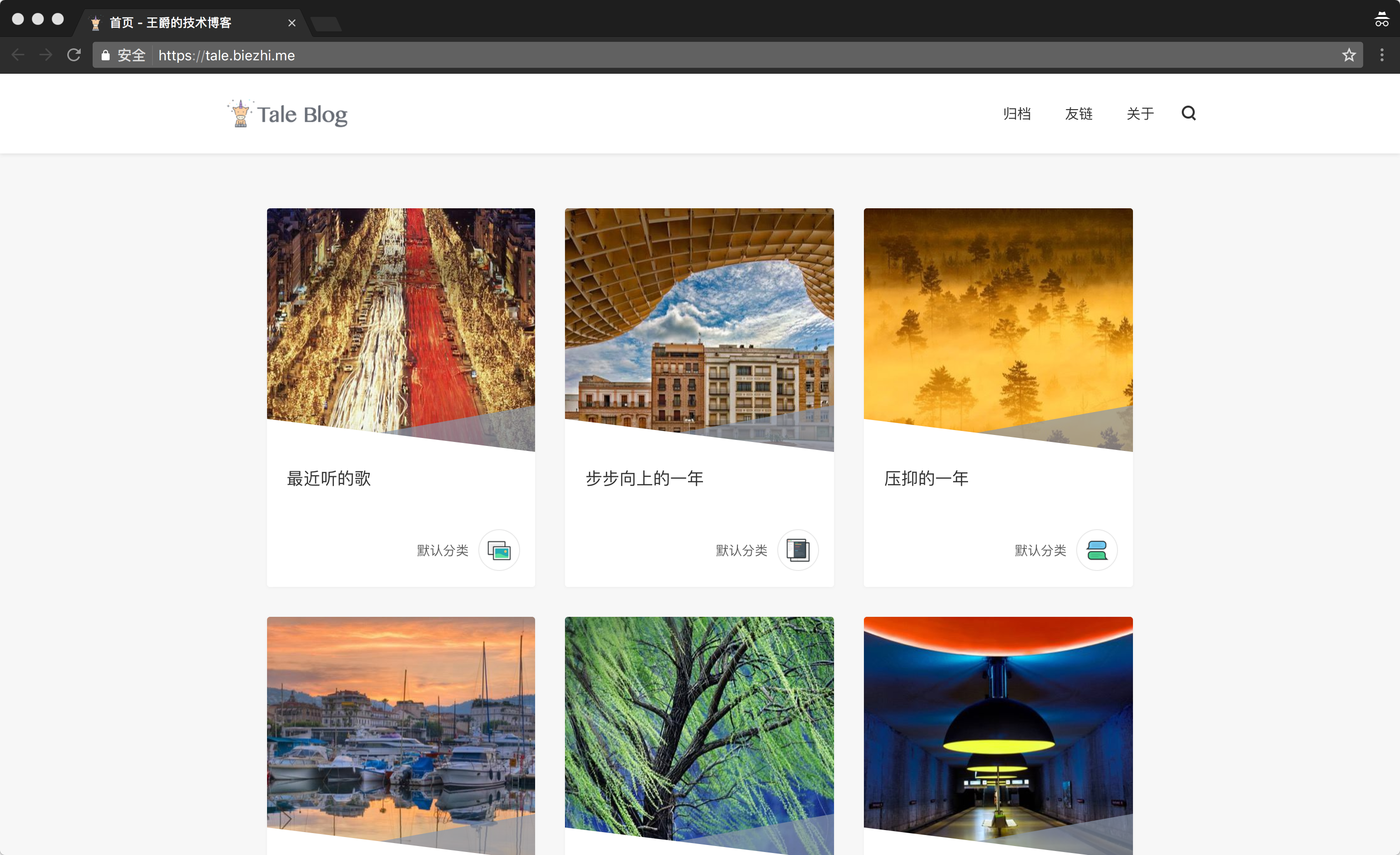
Task: Open the 归档 navigation item
Action: tap(1016, 114)
